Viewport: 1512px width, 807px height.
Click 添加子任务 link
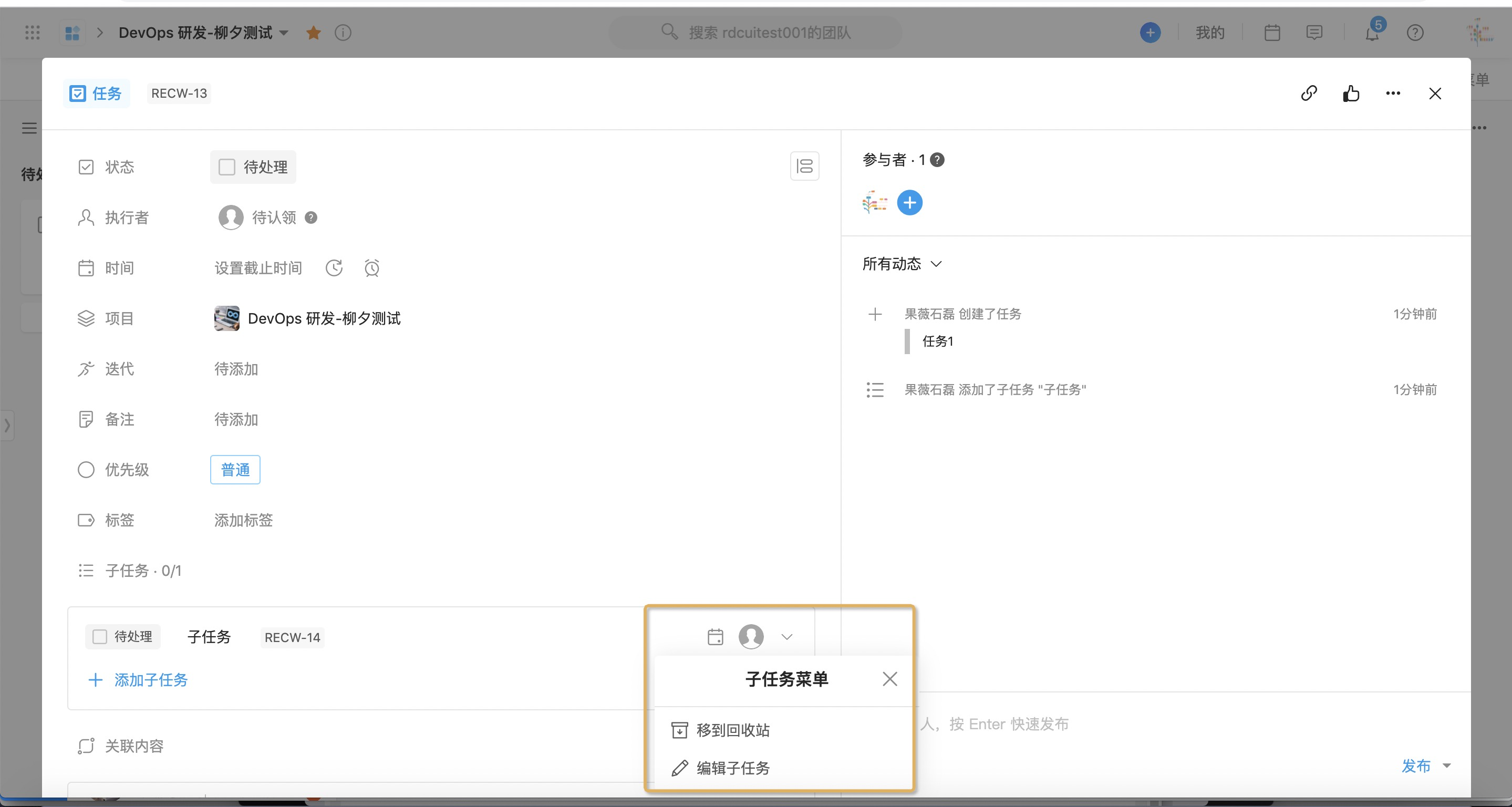click(x=139, y=680)
